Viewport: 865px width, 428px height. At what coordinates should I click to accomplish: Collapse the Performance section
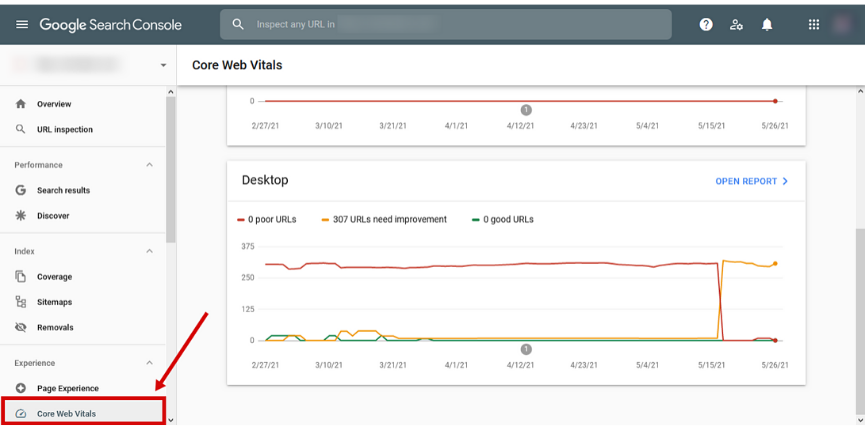149,165
